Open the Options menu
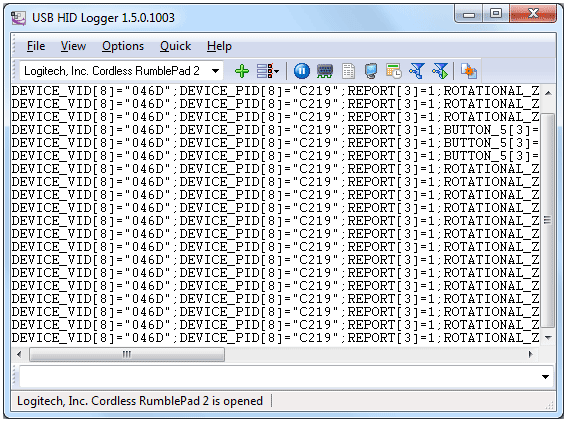The image size is (567, 421). coord(123,46)
